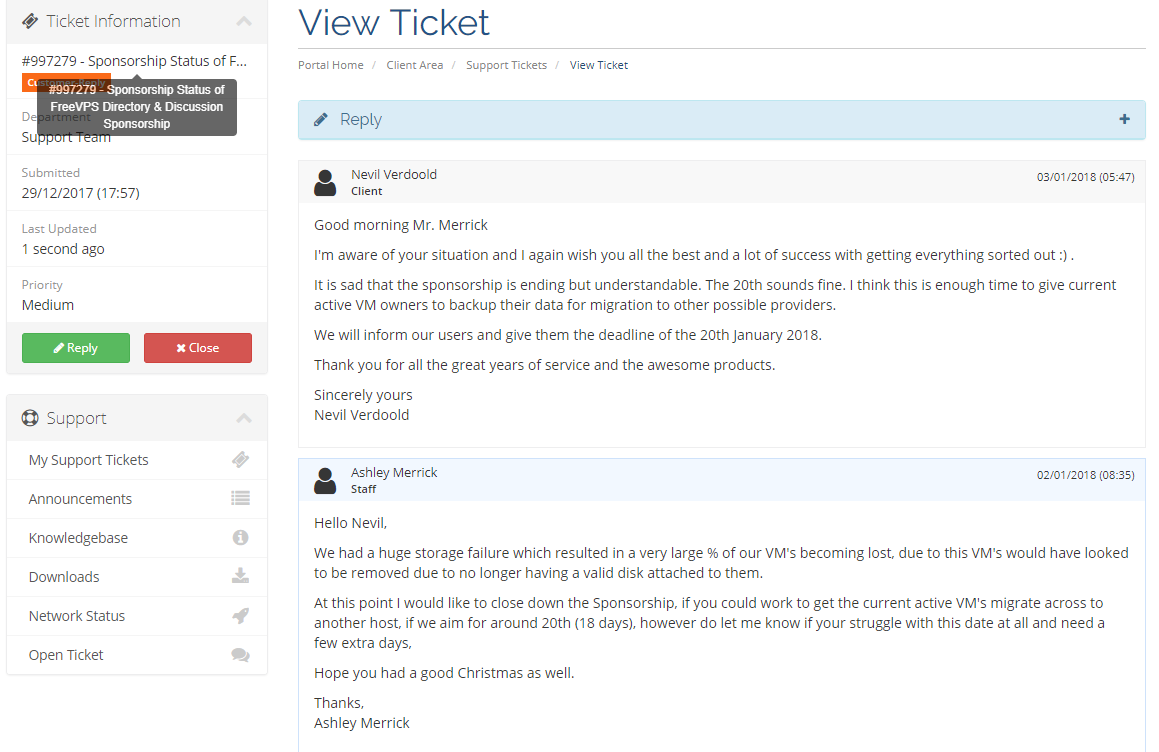Expand the Reply panel with plus sign
Screen dimensions: 1159x752
pyautogui.click(x=1124, y=119)
